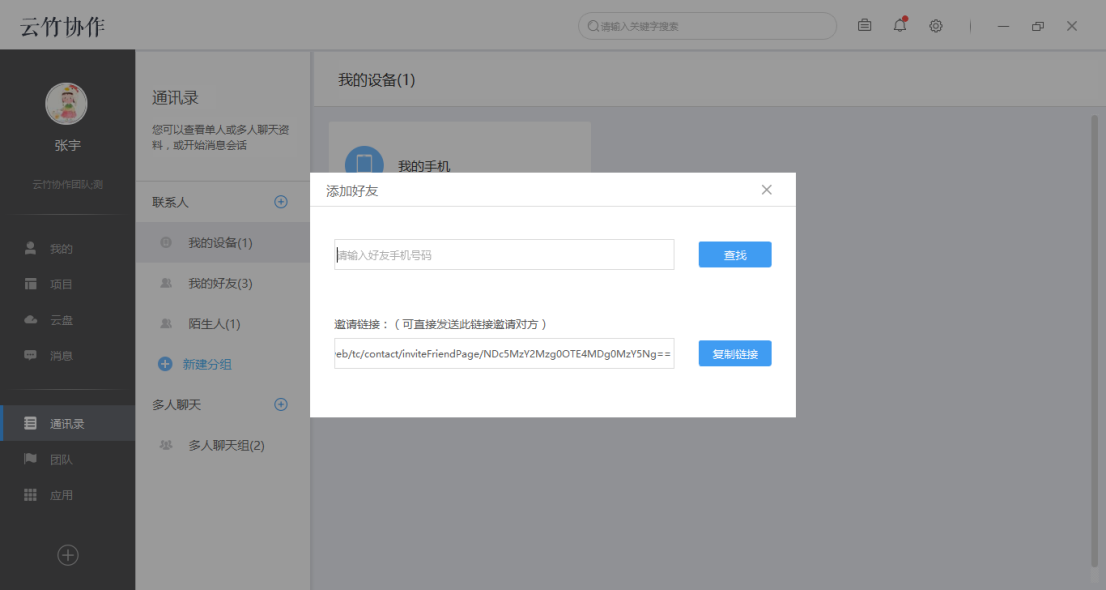Click the clipboard icon in the top bar
Viewport: 1106px width, 590px height.
pyautogui.click(x=864, y=25)
